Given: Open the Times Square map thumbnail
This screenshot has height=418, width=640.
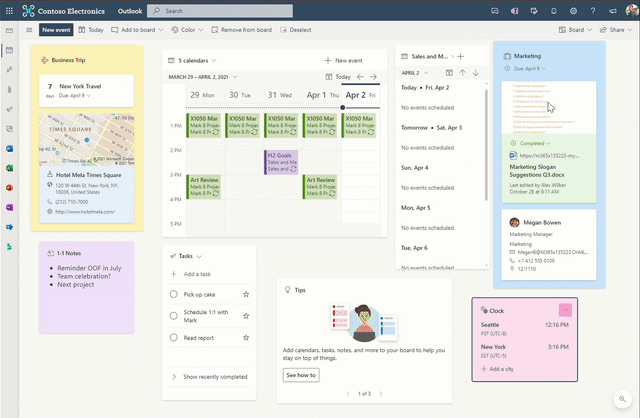Looking at the screenshot, I should [87, 140].
